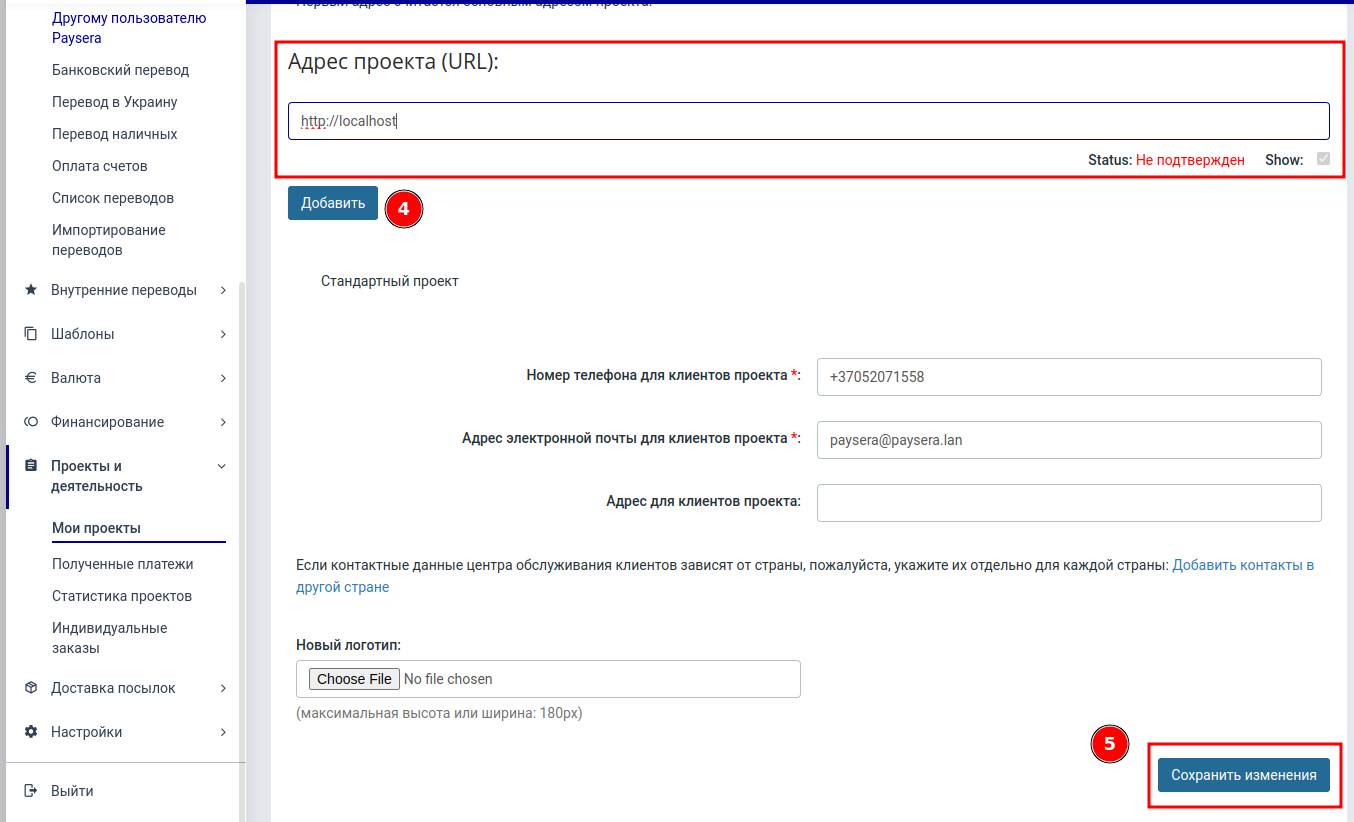Click the project phone number field
The image size is (1354, 822).
pyautogui.click(x=1069, y=377)
